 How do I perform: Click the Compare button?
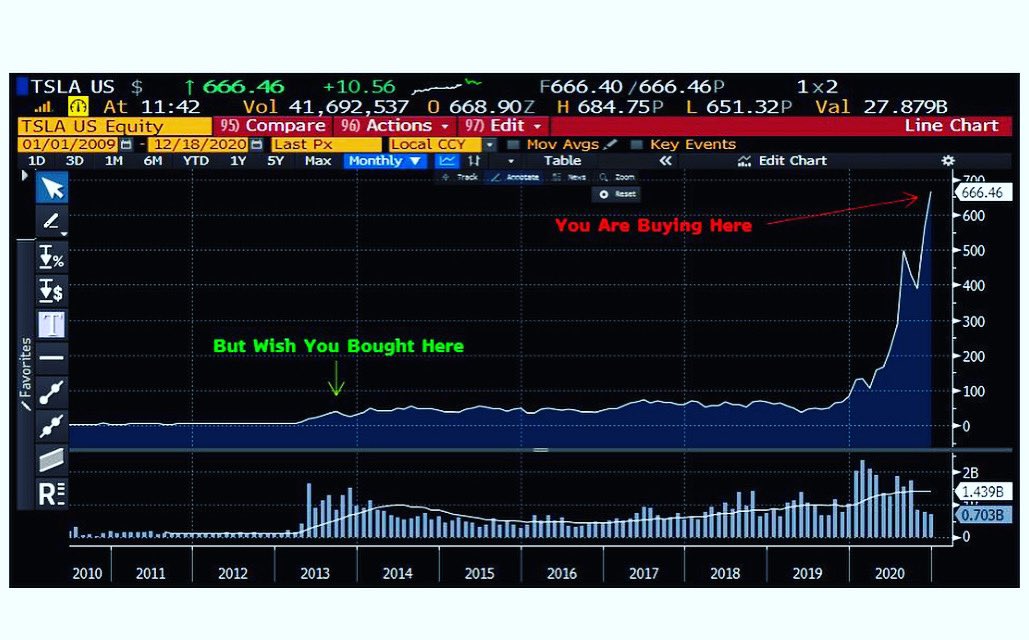(273, 125)
